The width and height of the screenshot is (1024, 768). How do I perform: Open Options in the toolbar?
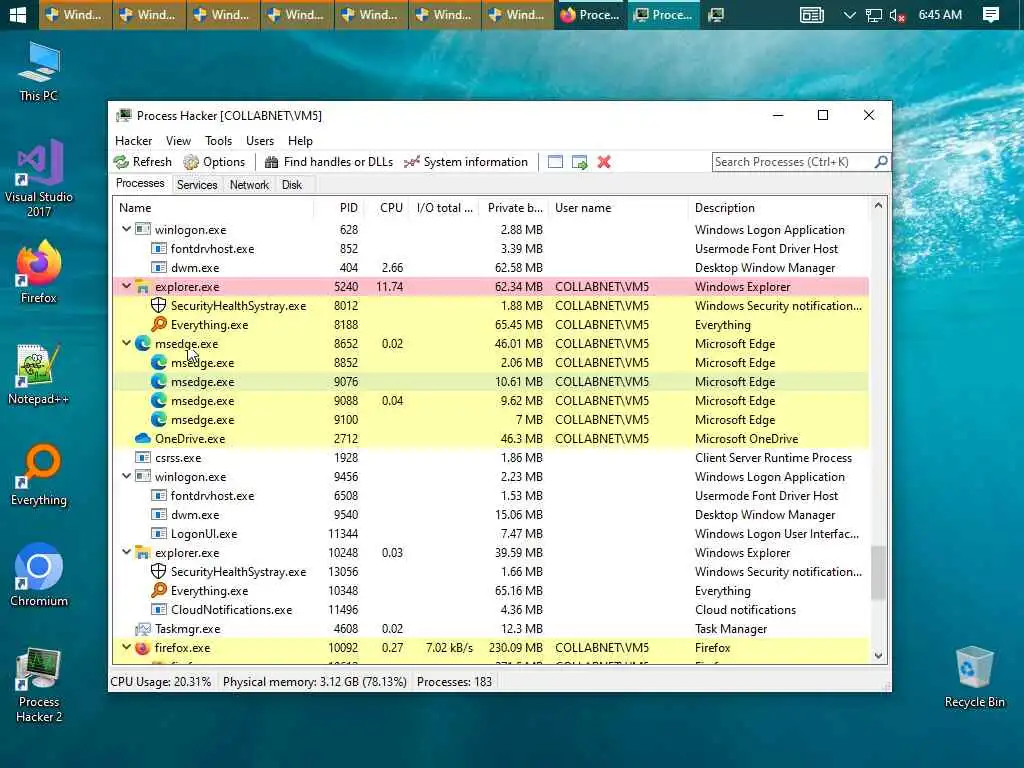tap(214, 162)
